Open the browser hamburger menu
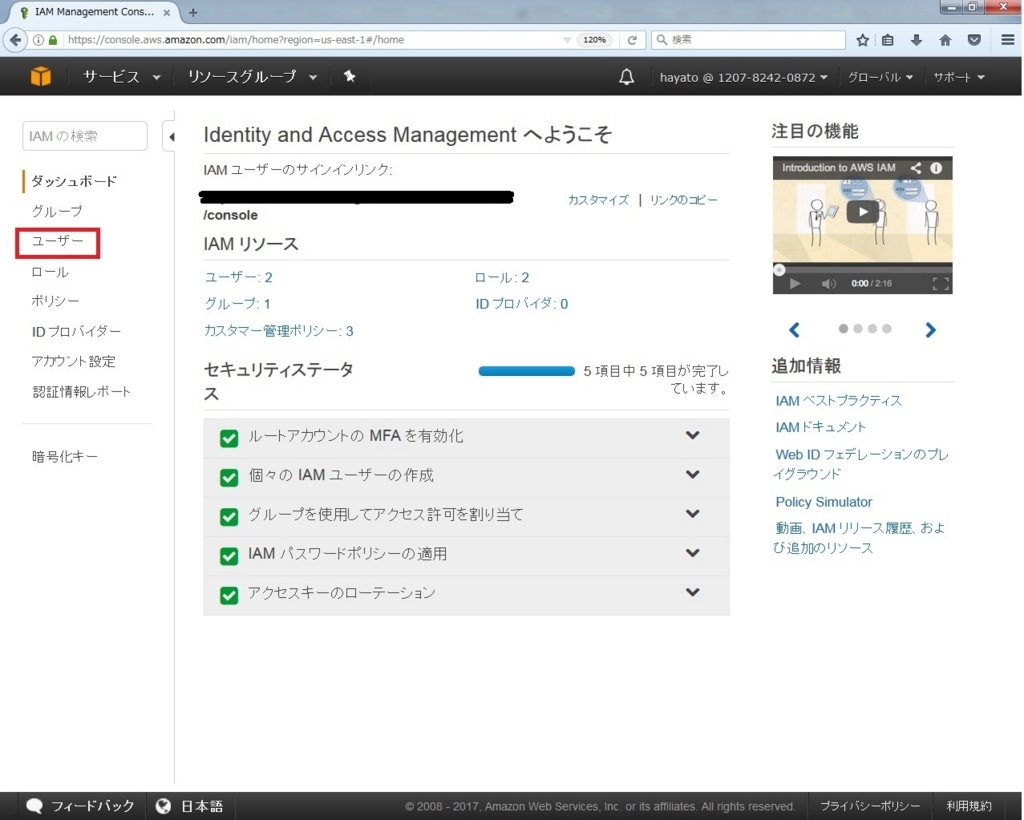The image size is (1024, 820). click(x=1008, y=40)
